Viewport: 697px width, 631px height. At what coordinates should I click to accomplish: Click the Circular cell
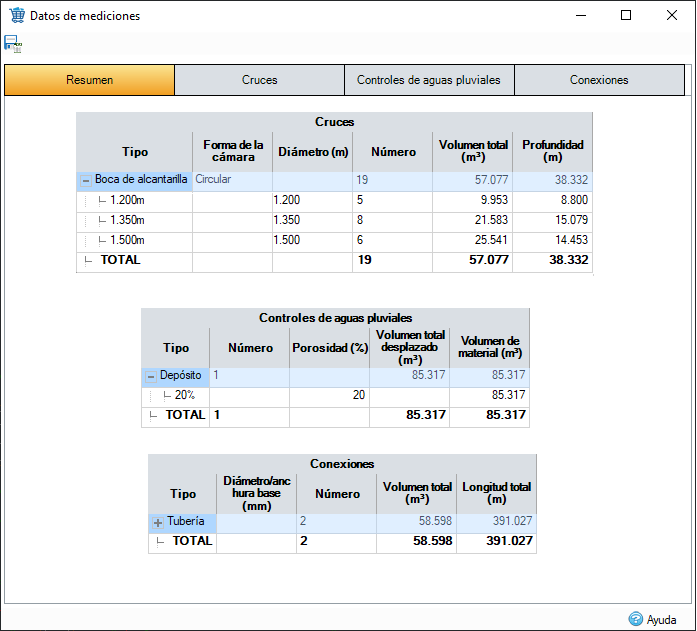pyautogui.click(x=232, y=180)
